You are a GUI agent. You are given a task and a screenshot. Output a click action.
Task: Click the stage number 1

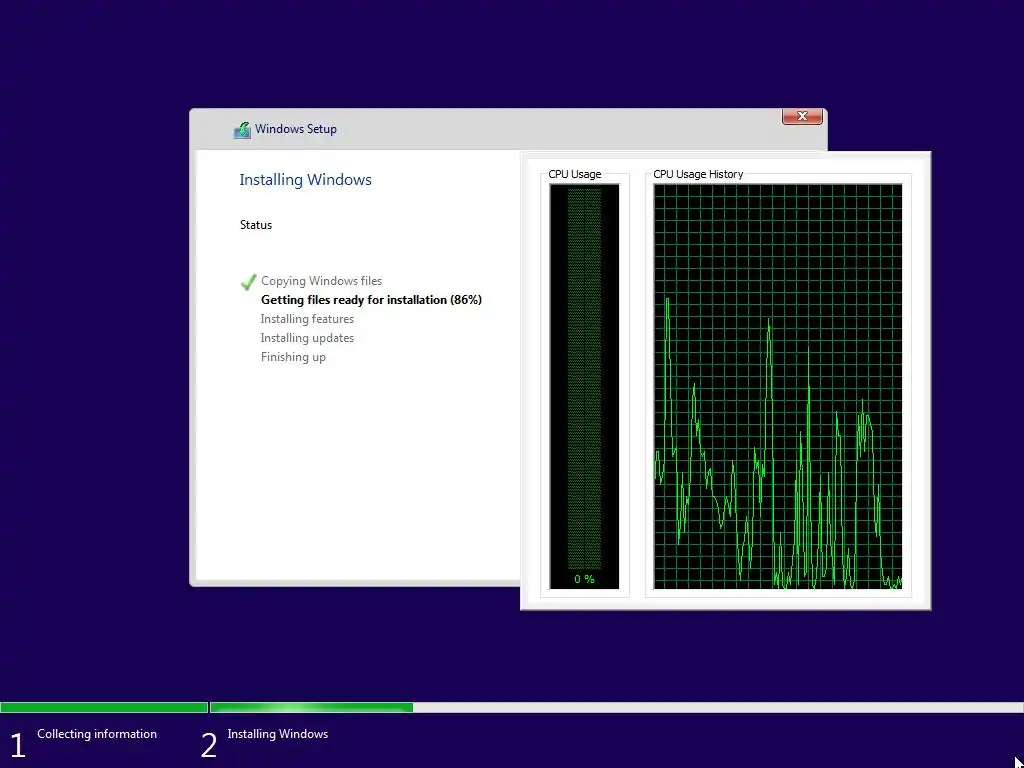point(18,745)
